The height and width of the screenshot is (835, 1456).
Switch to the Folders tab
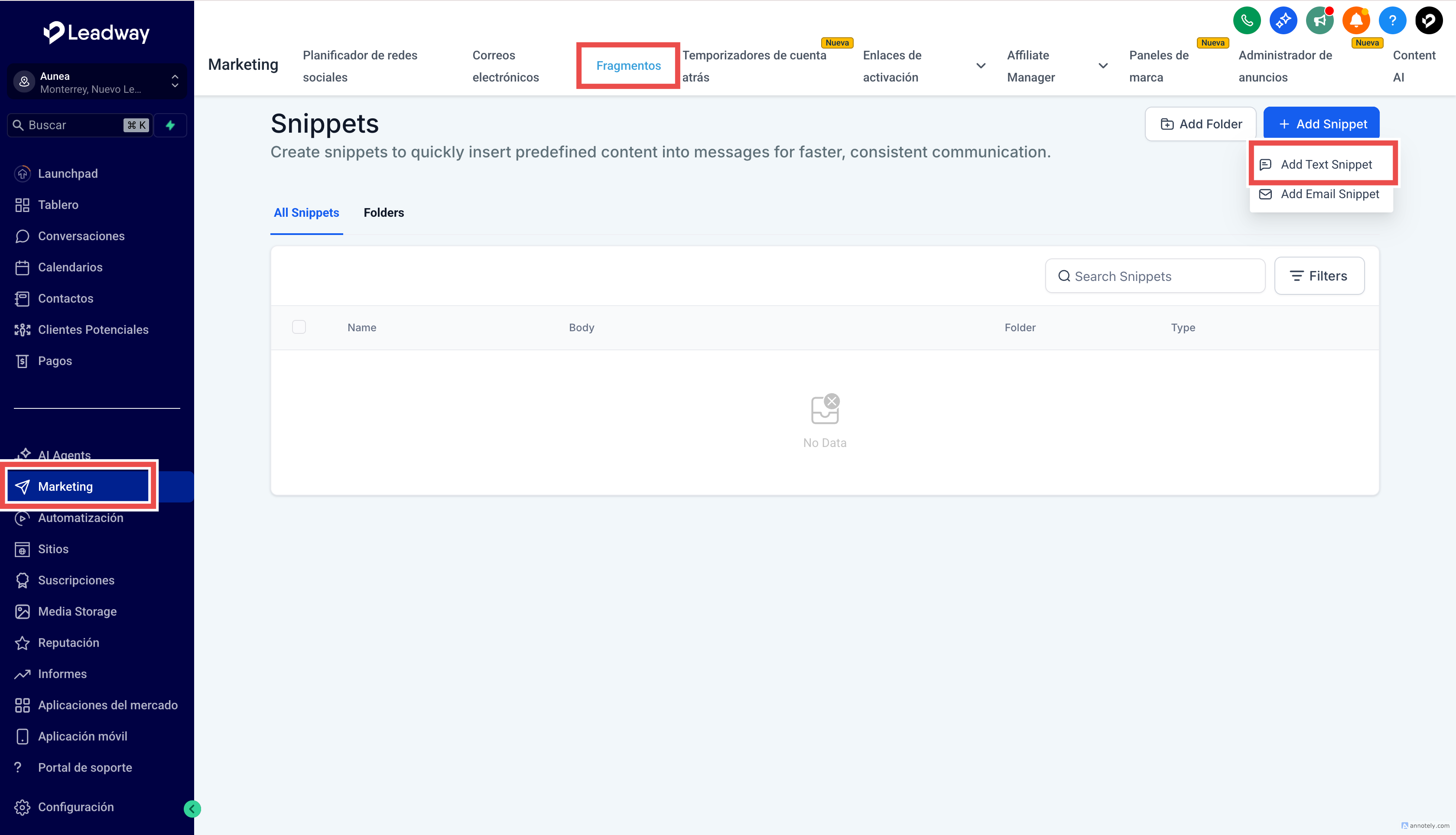pos(383,213)
